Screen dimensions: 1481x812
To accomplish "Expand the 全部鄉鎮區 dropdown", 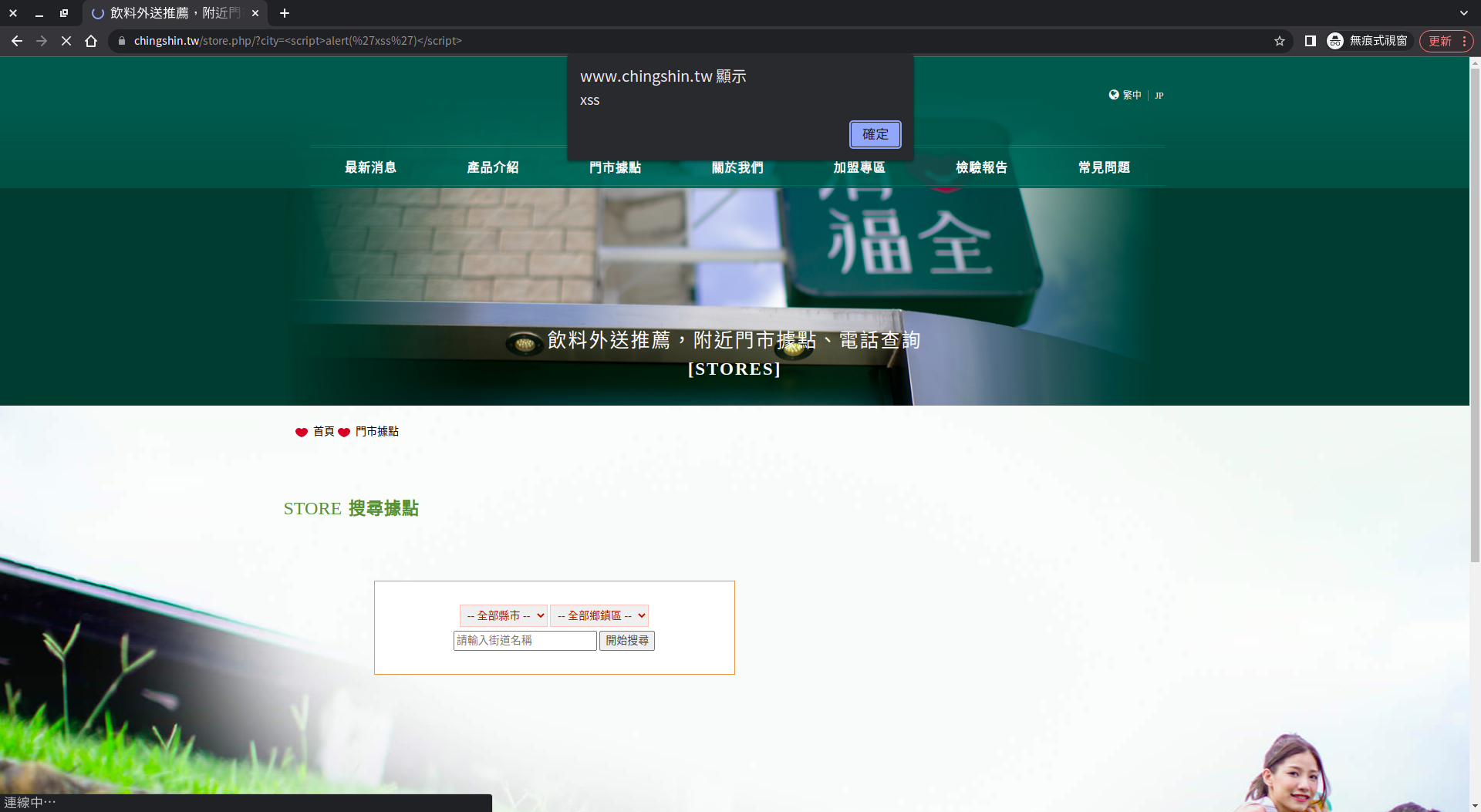I will point(599,615).
